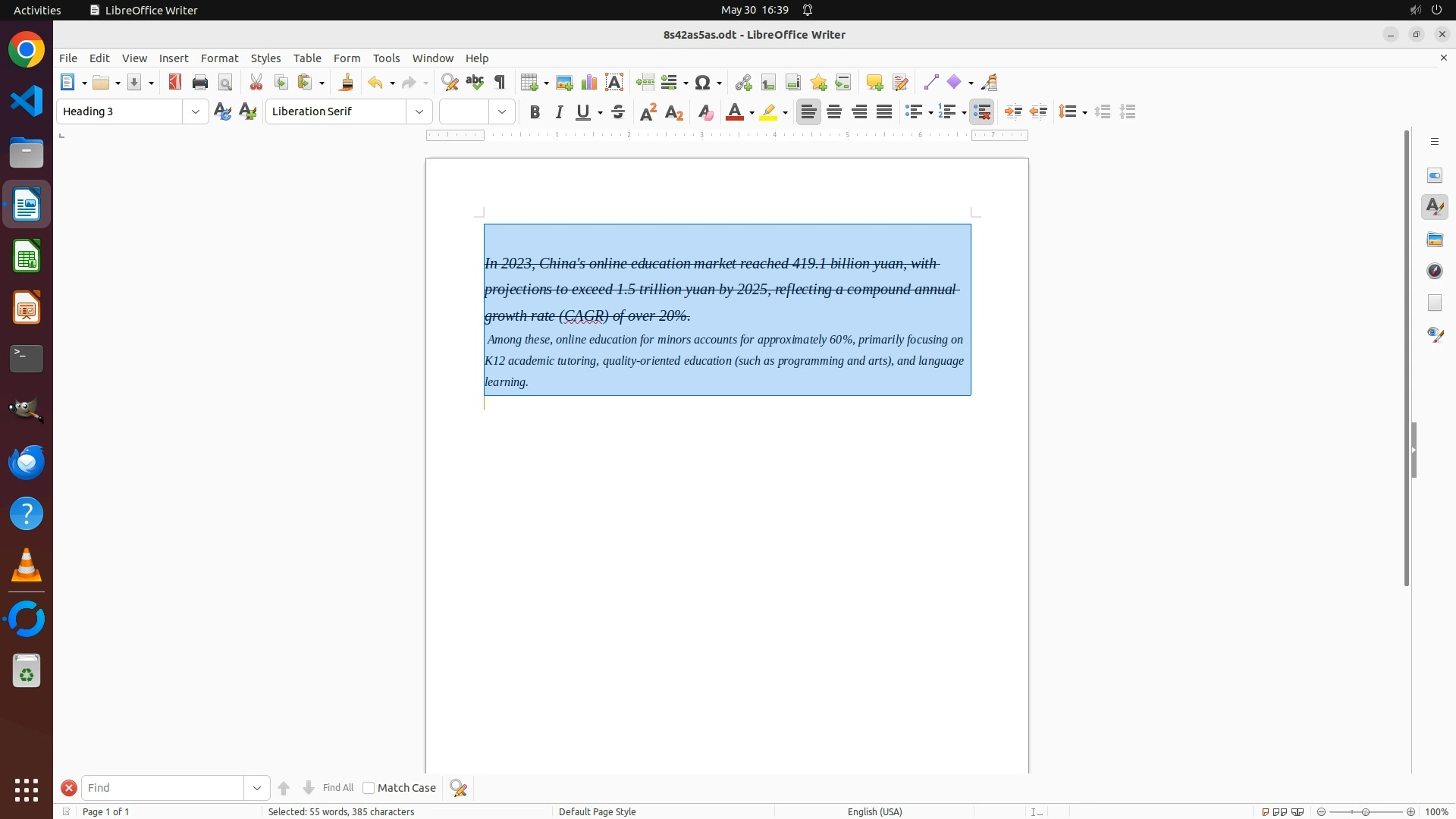The height and width of the screenshot is (819, 1456).
Task: Open the Tools menu
Action: coord(386,58)
